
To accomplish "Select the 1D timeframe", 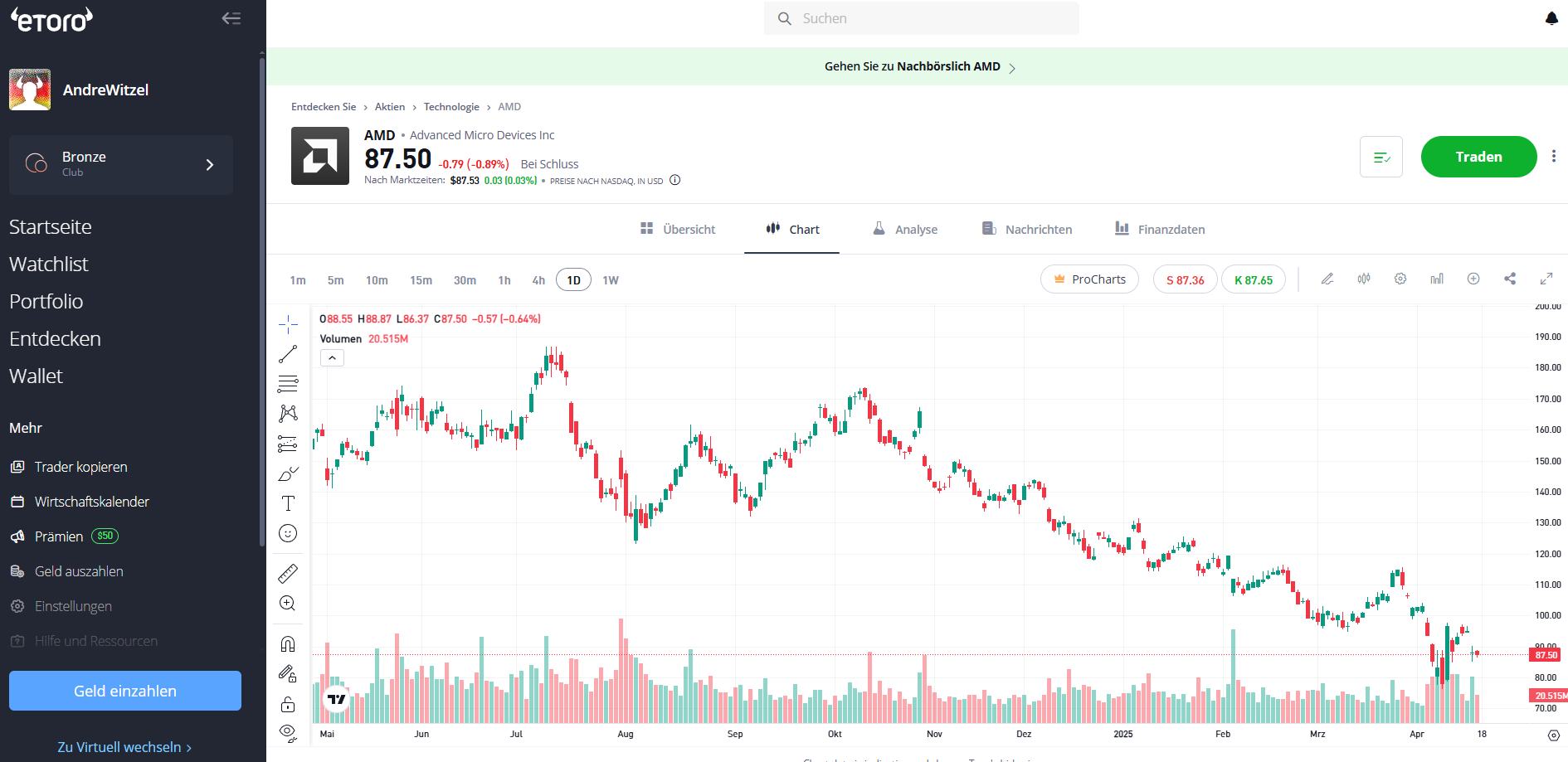I will [573, 280].
